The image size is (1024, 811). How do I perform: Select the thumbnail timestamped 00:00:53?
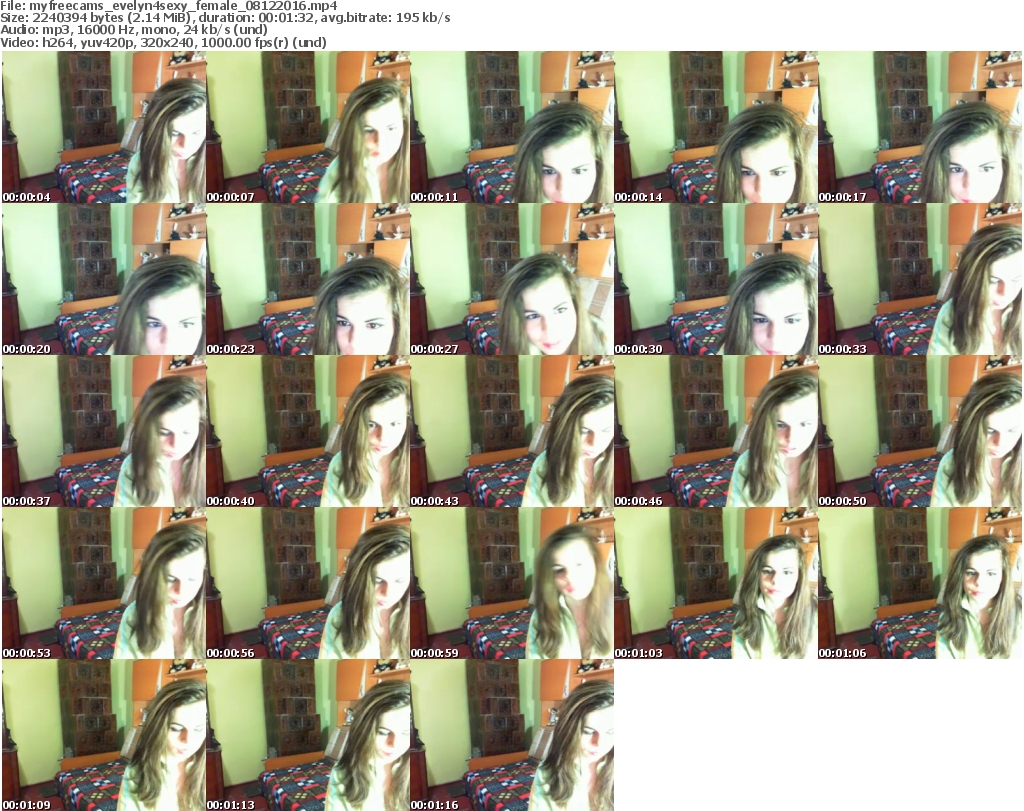[104, 584]
